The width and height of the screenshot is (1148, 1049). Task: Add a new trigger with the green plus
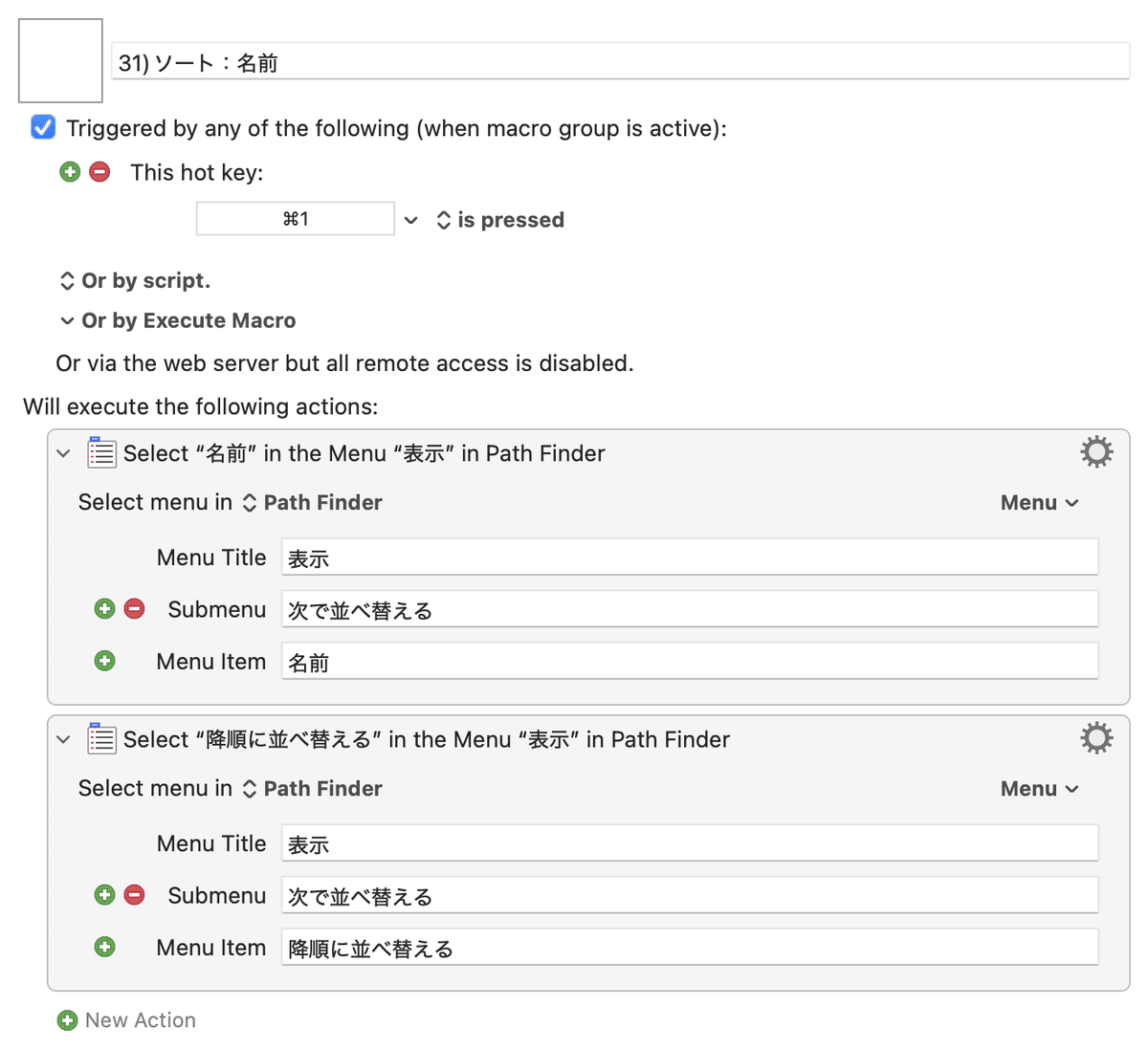[x=70, y=171]
